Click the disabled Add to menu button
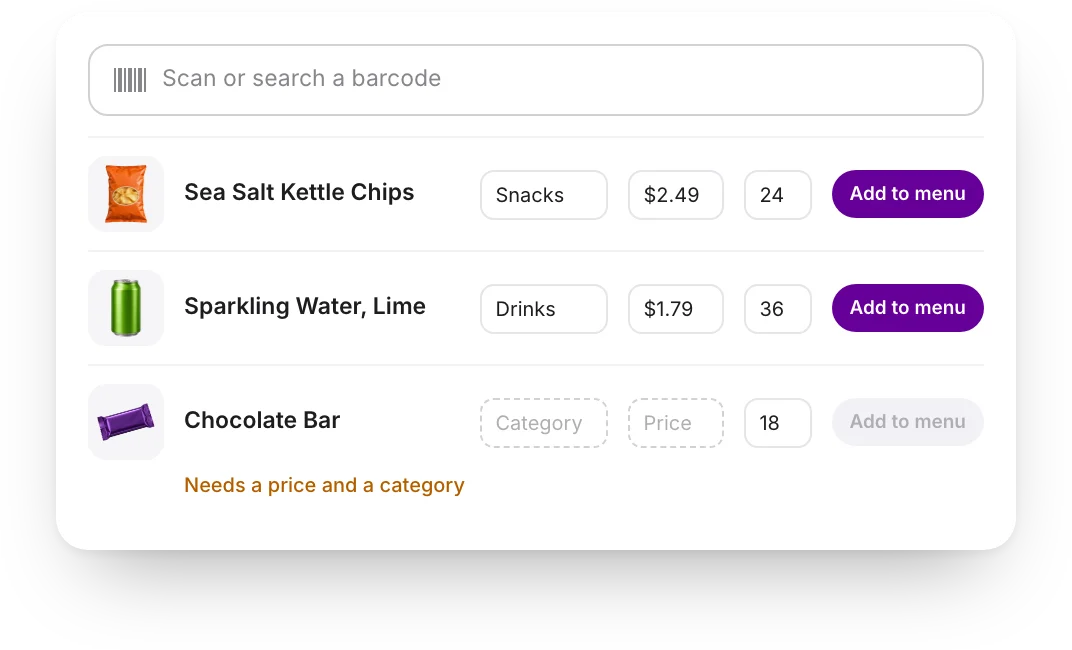 (907, 422)
